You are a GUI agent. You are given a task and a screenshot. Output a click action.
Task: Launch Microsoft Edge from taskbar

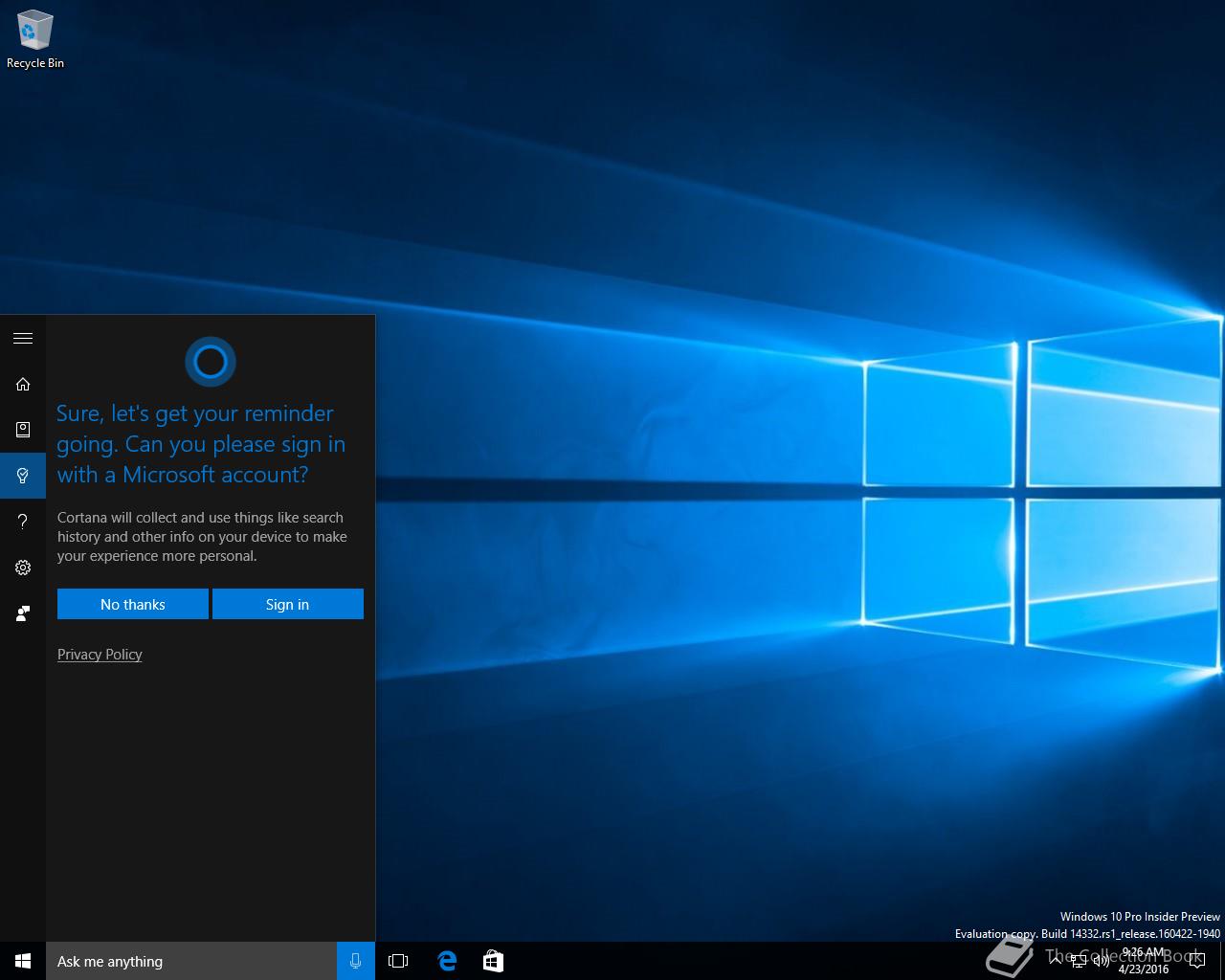(x=447, y=961)
